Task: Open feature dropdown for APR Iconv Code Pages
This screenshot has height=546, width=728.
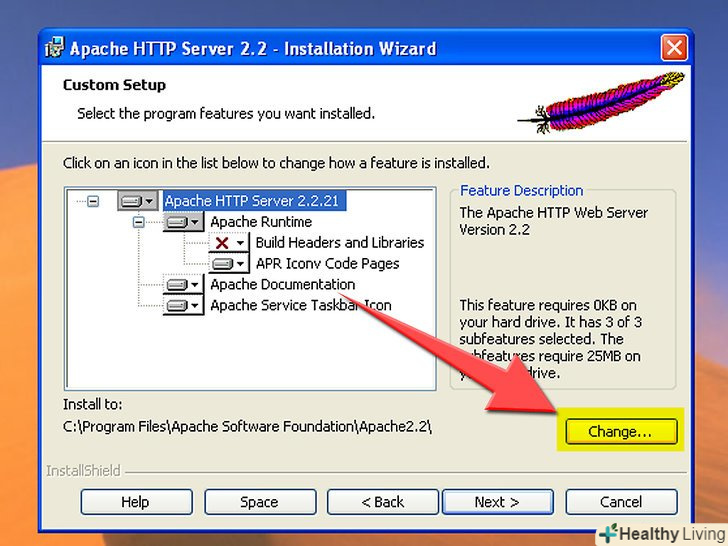Action: 228,264
